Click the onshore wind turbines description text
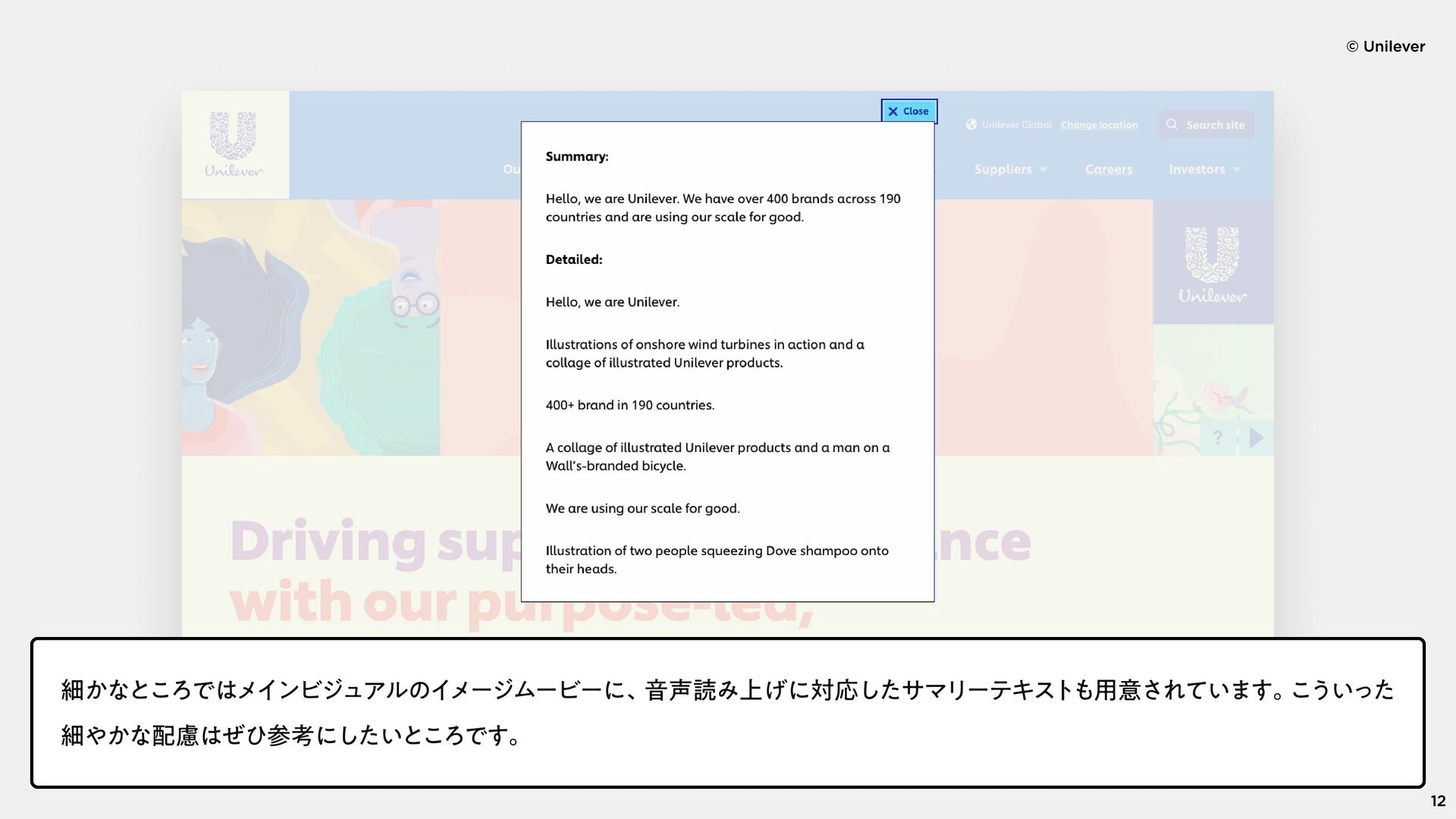 point(704,353)
